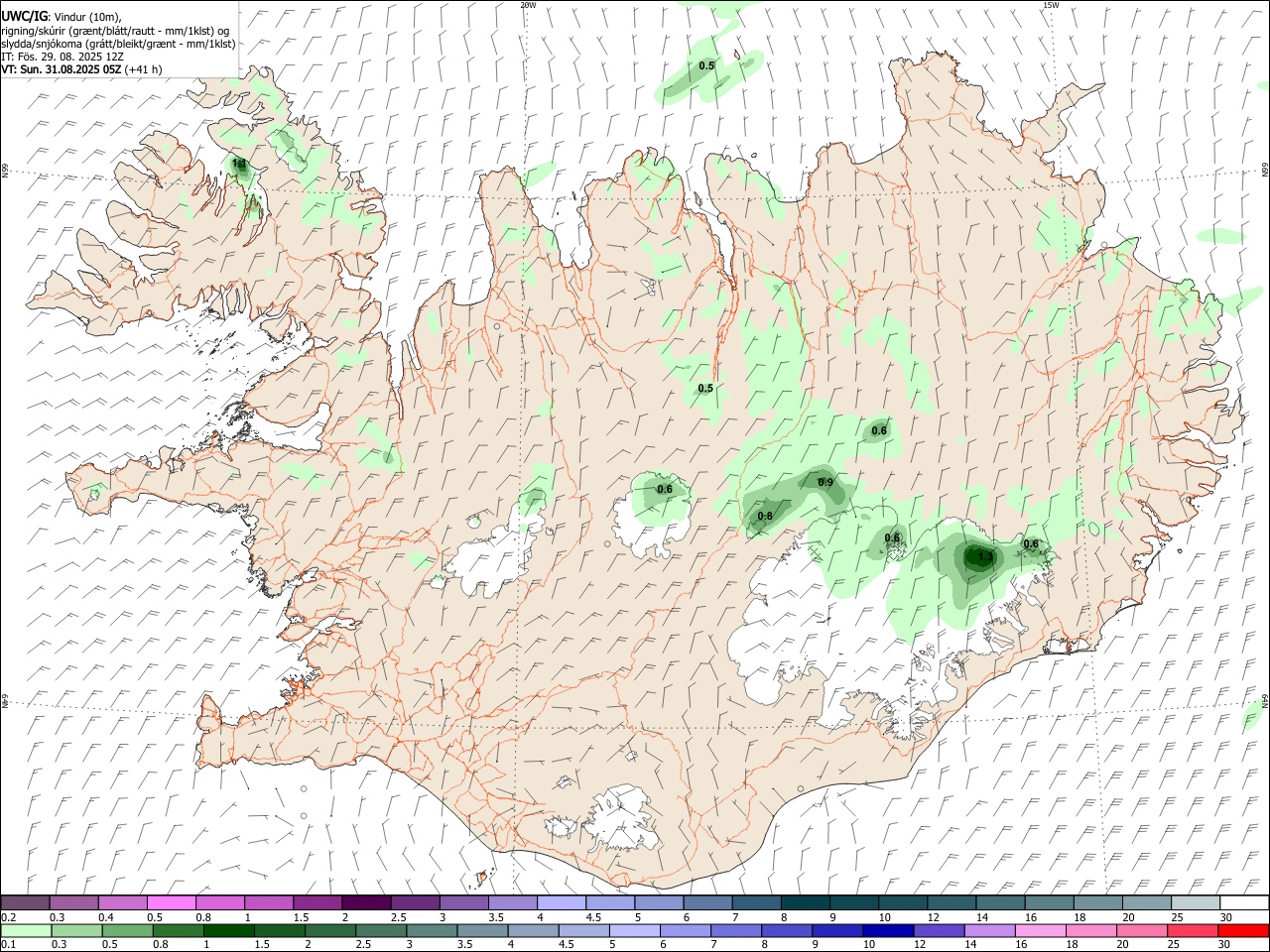Select upper legend teal swatch between 8 and 9

(x=805, y=903)
